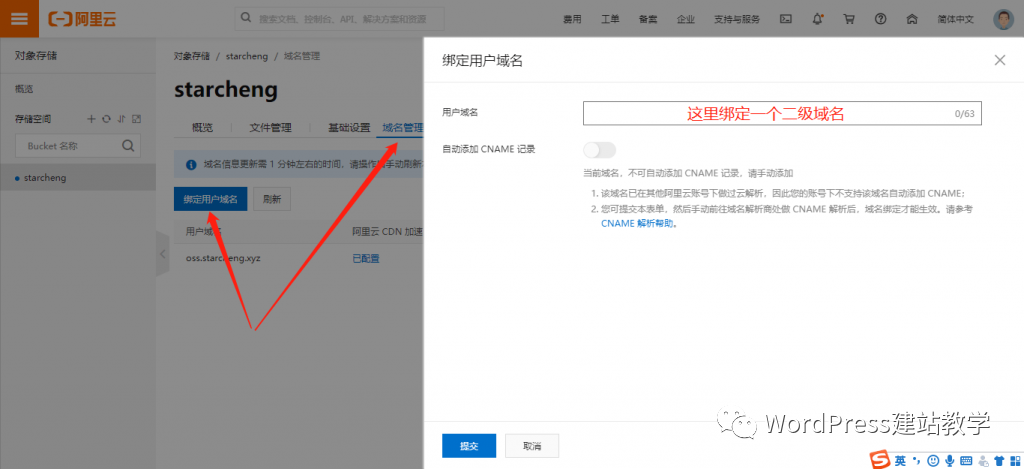
Task: Collapse the sidebar with the left chevron handle
Action: (163, 253)
